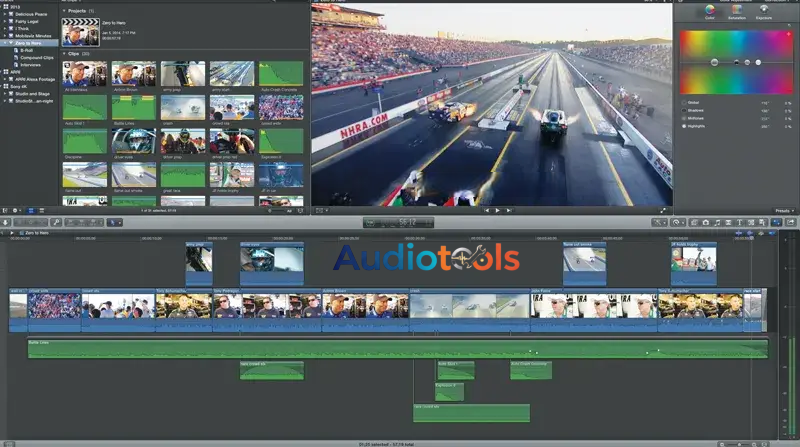Screen dimensions: 800x447
Task: Jump to previous edit in viewer
Action: pyautogui.click(x=487, y=210)
